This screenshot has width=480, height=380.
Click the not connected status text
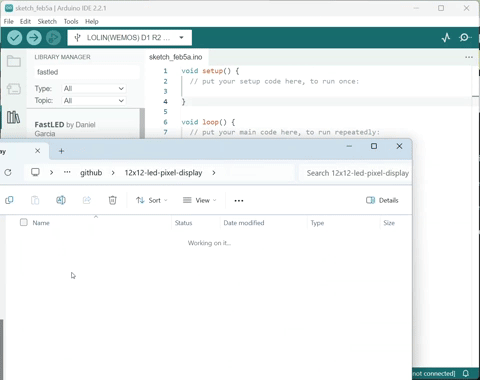(x=434, y=374)
